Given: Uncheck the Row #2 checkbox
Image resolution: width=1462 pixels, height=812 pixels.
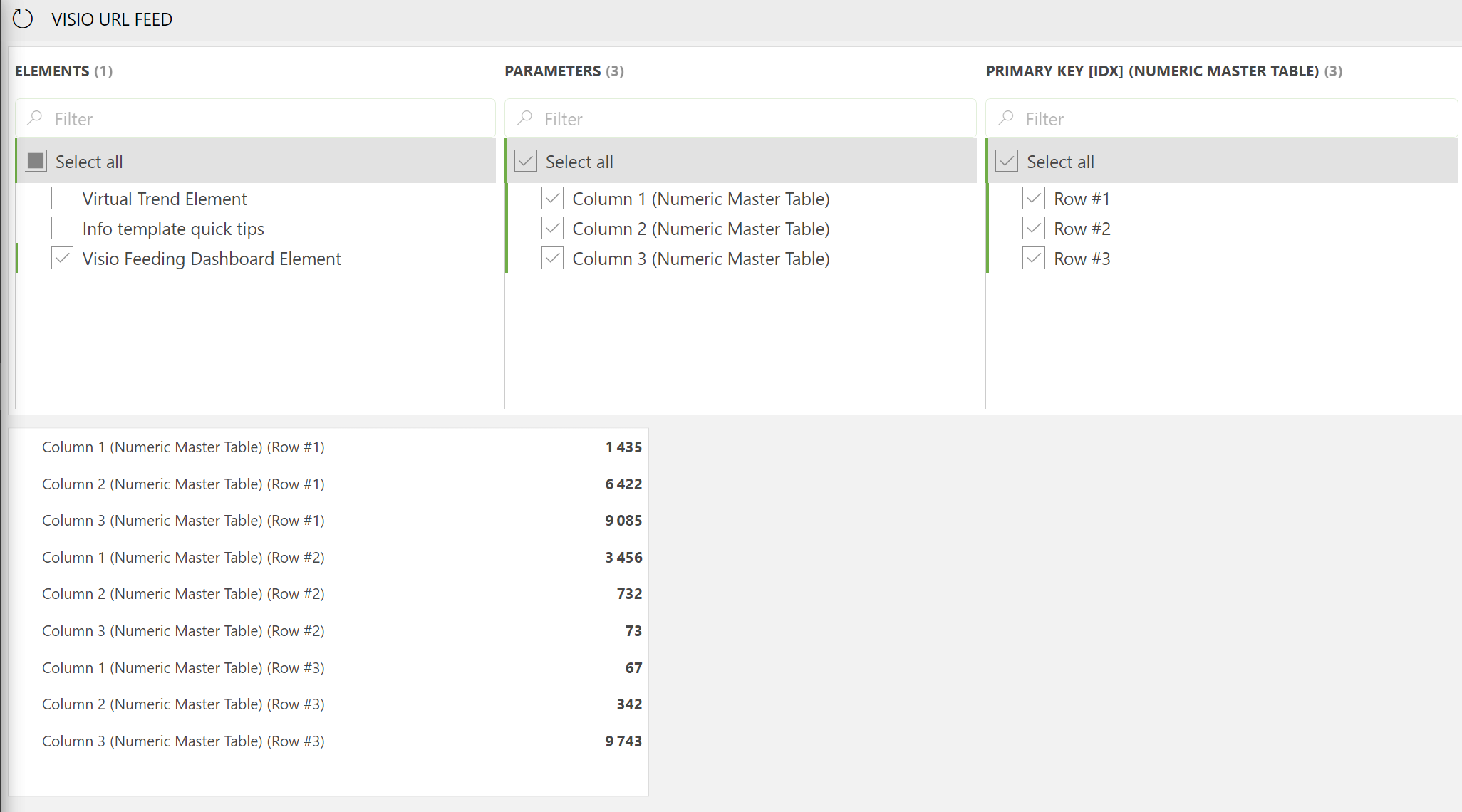Looking at the screenshot, I should [x=1034, y=228].
